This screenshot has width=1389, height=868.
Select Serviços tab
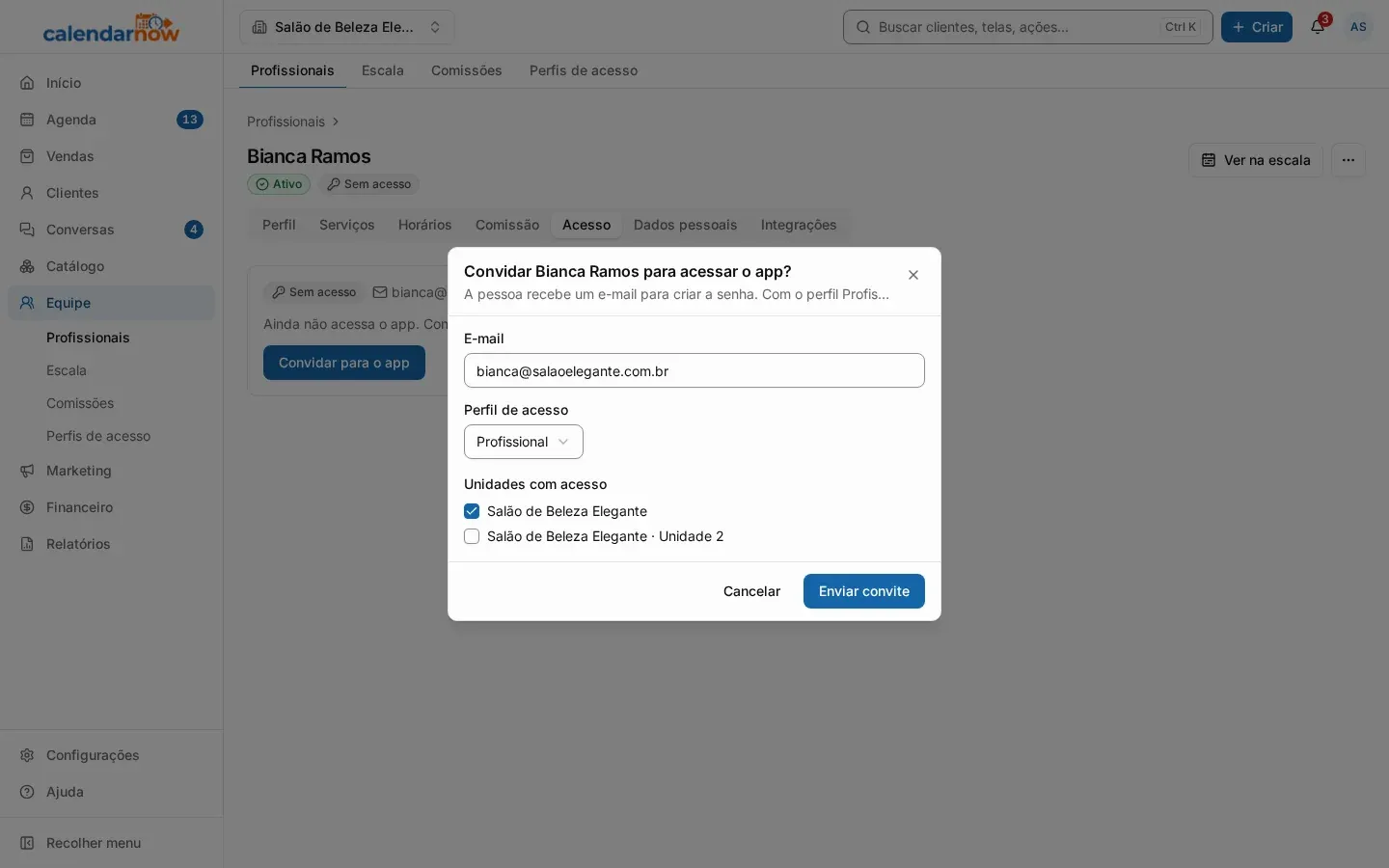click(347, 225)
